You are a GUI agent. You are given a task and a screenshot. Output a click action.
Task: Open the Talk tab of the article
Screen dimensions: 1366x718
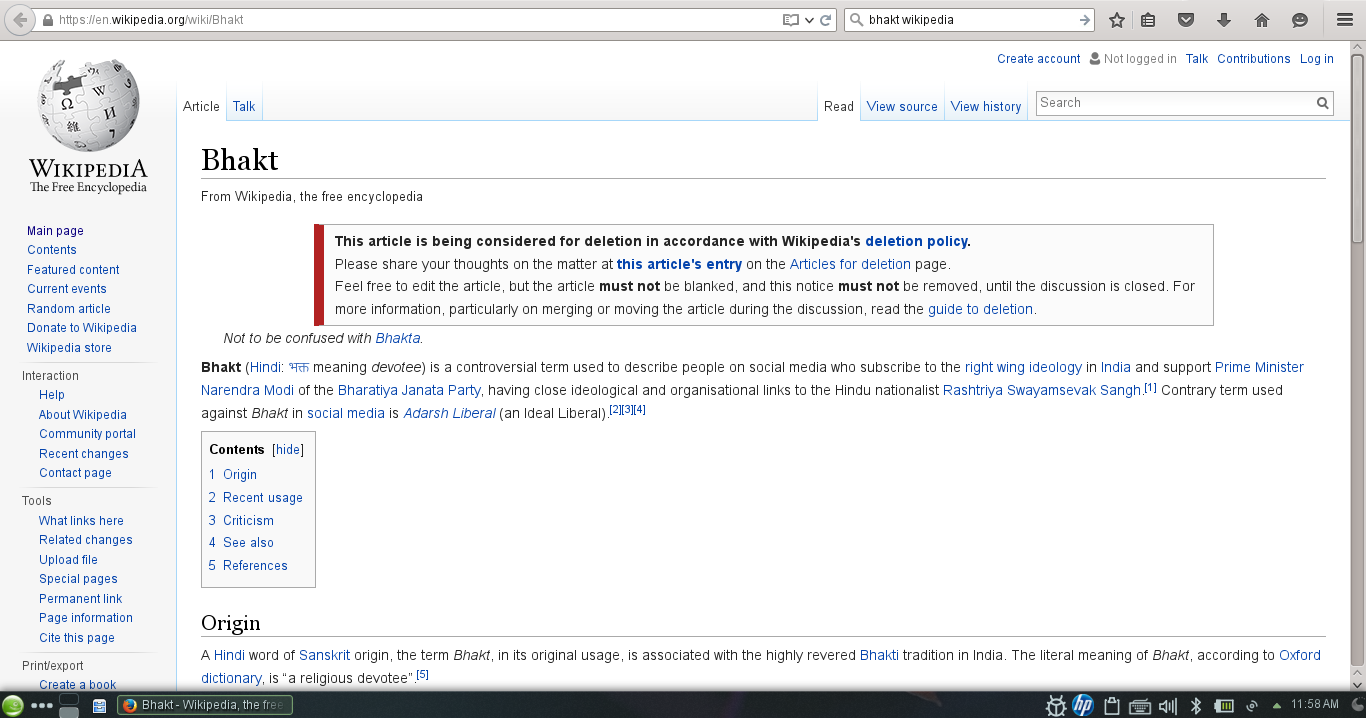[x=244, y=106]
